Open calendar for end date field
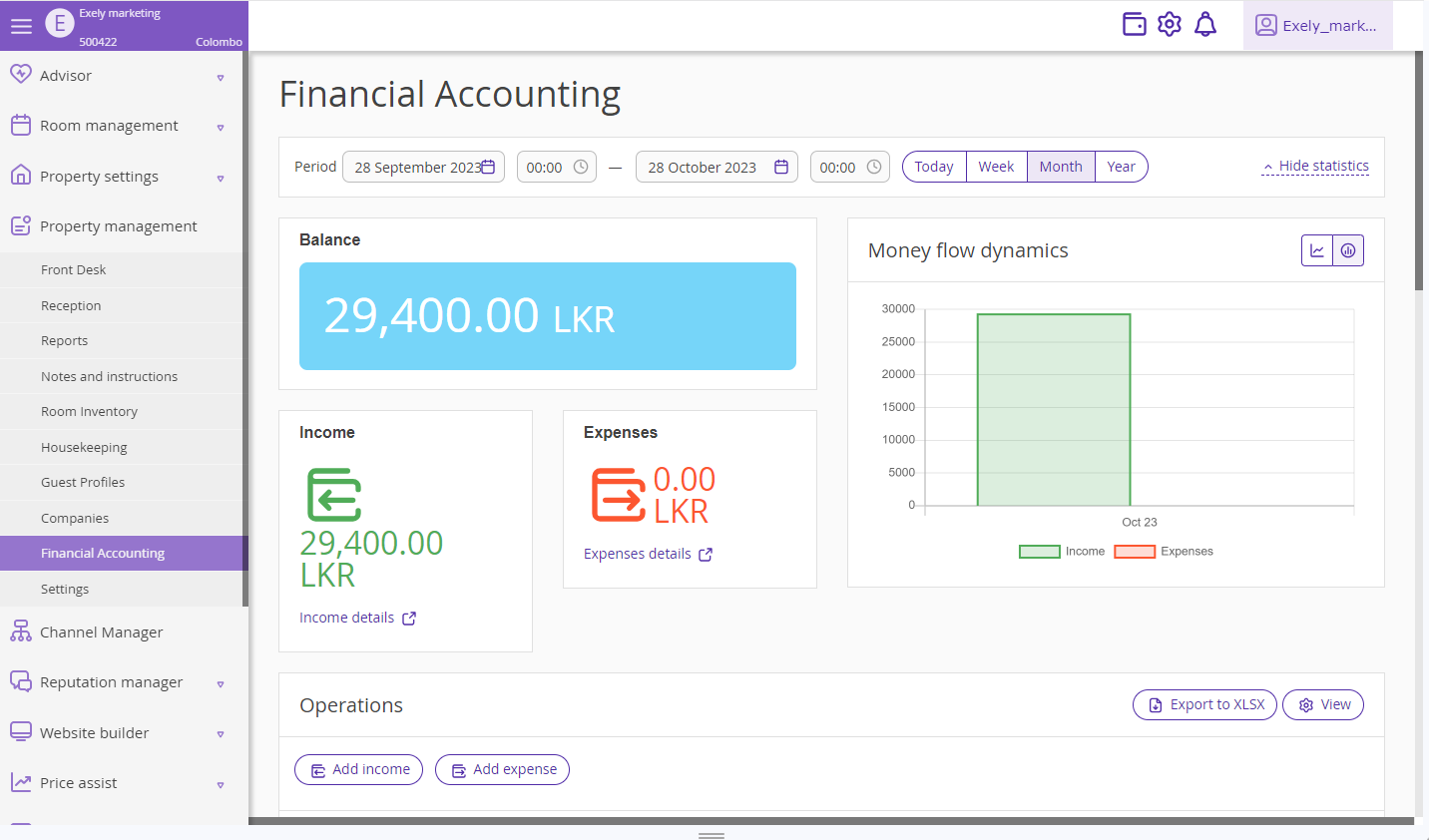 click(781, 167)
